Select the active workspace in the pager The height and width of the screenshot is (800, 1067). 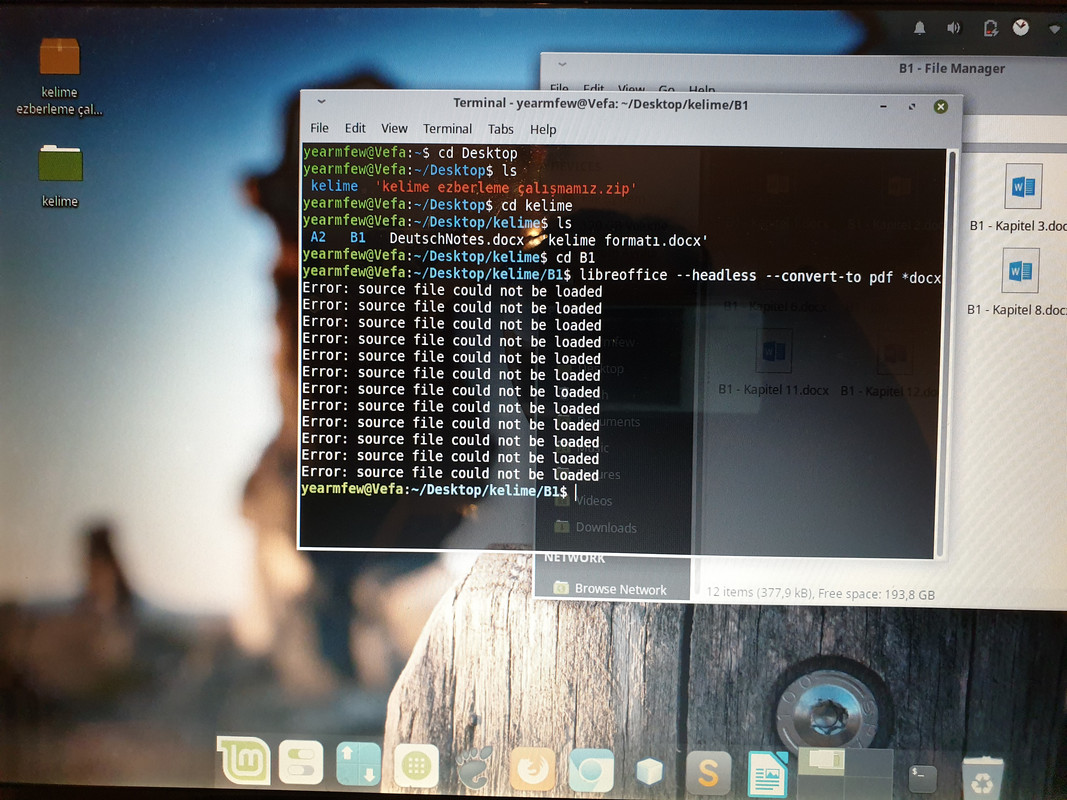point(821,761)
